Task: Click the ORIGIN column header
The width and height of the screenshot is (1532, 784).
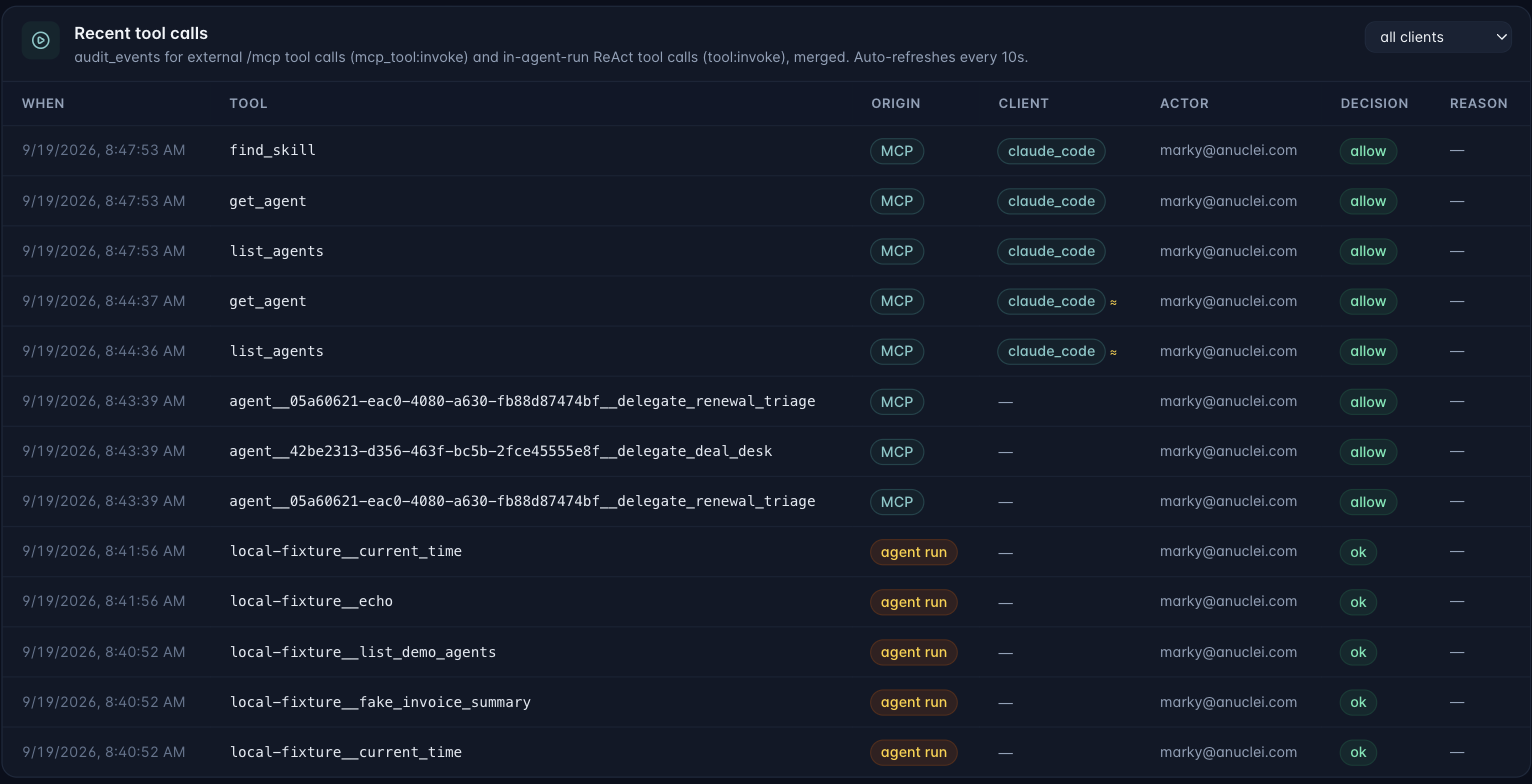Action: (x=895, y=103)
